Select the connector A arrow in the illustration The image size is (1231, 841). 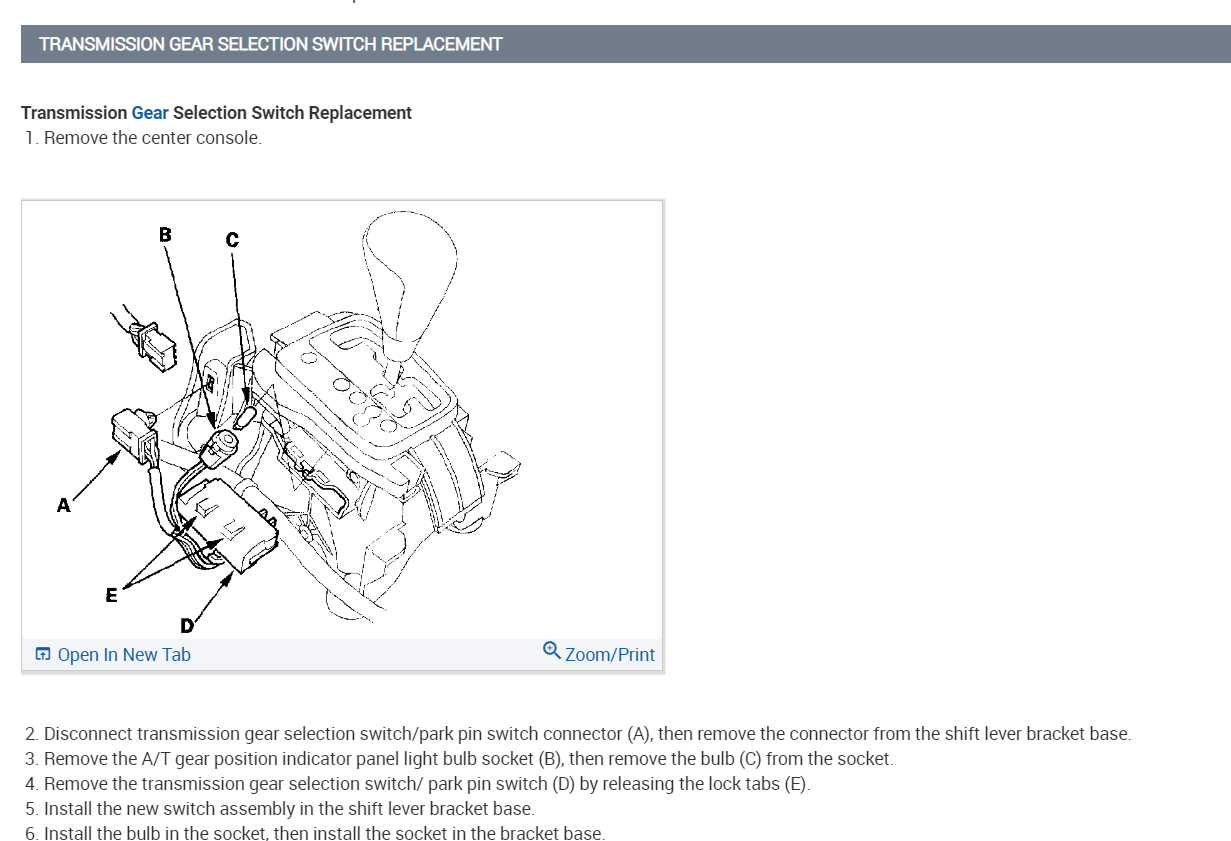click(x=100, y=470)
